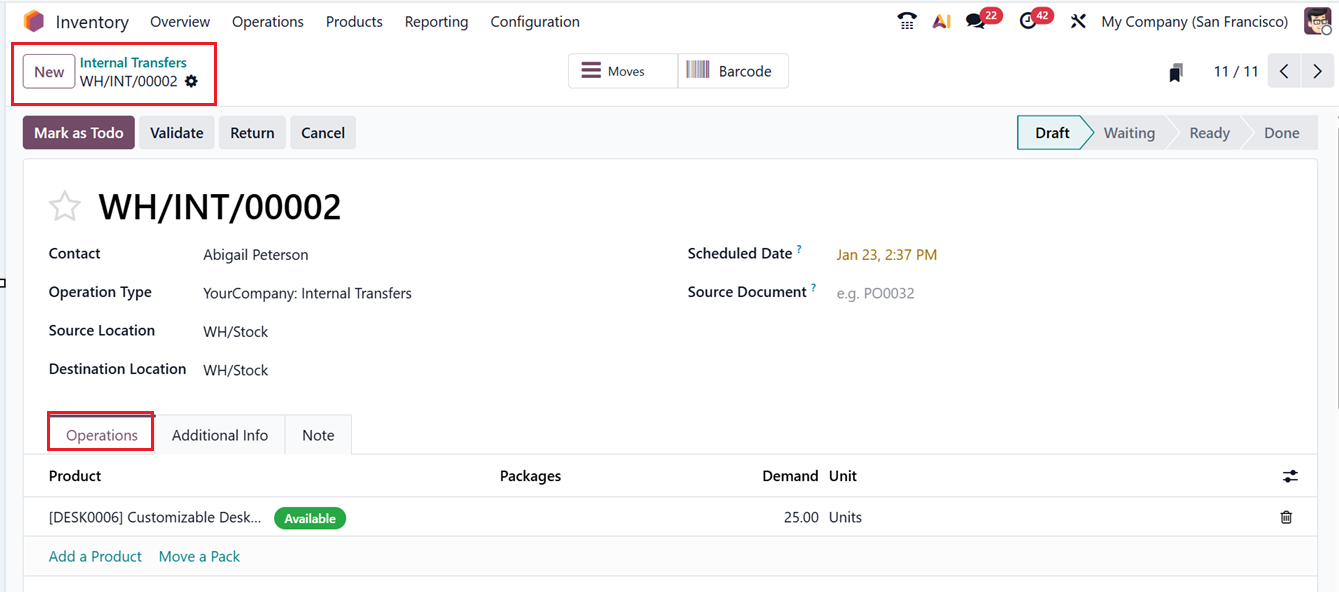Navigate to the previous record
Viewport: 1339px width, 592px height.
point(1283,71)
